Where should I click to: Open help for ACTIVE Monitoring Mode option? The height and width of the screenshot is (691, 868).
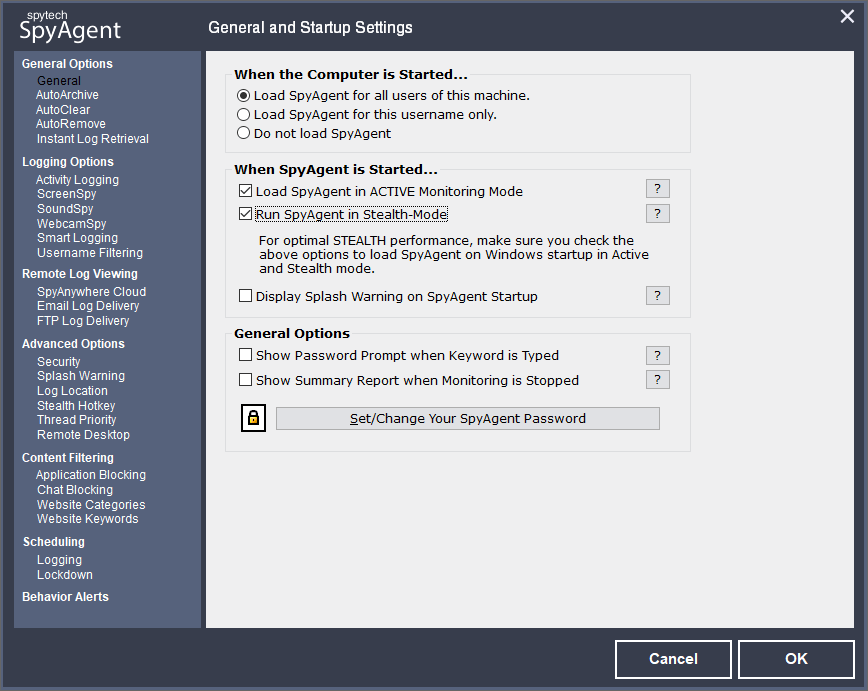coord(658,189)
